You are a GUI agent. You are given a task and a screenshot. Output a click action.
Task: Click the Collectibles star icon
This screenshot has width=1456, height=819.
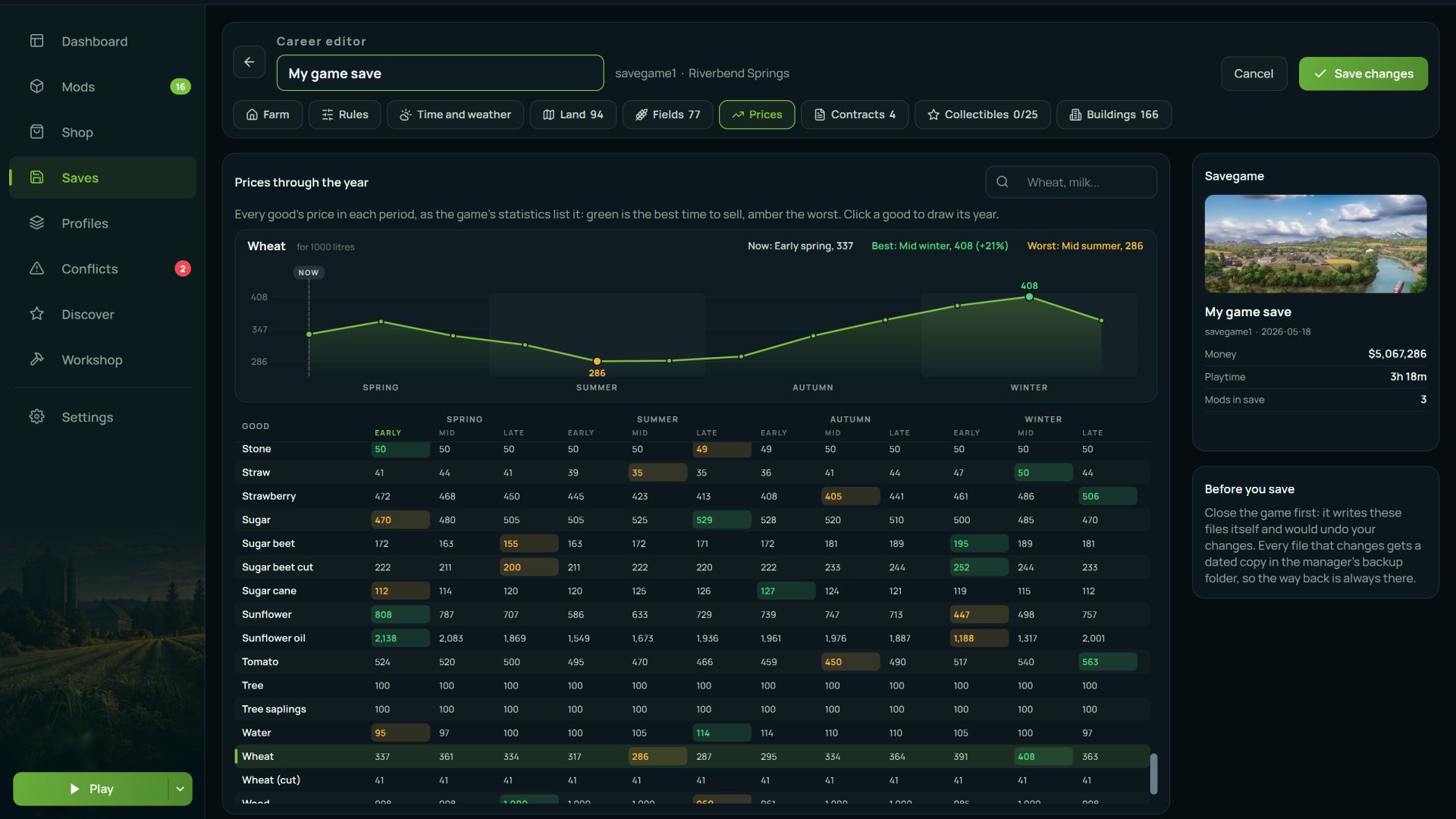[x=934, y=115]
